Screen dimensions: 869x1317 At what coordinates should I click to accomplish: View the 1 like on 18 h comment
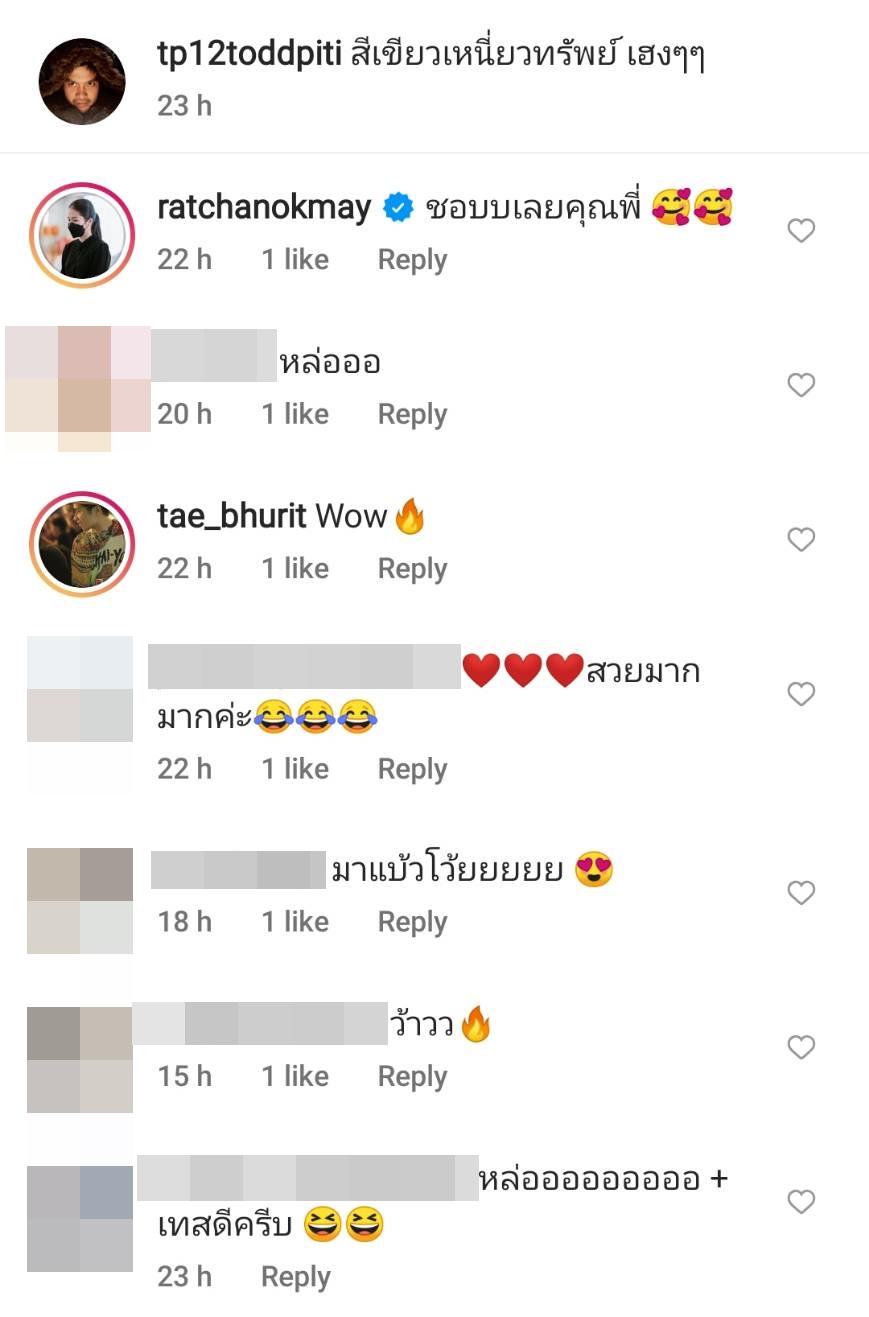(295, 922)
